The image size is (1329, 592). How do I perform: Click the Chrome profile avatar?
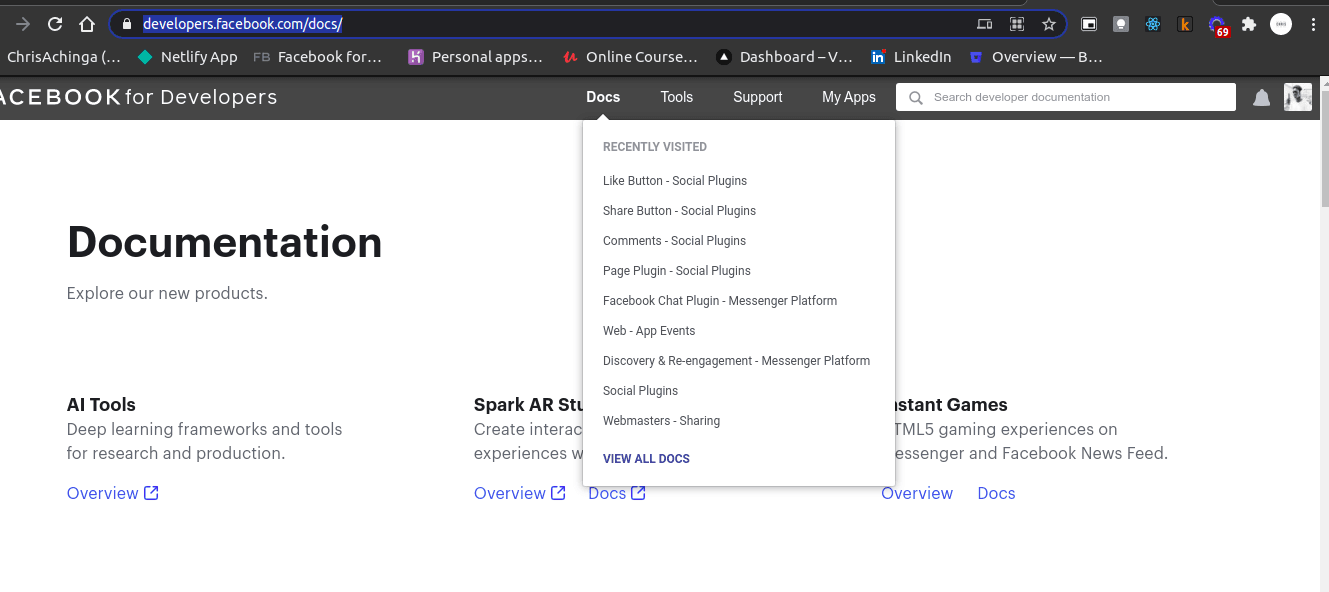pyautogui.click(x=1281, y=24)
